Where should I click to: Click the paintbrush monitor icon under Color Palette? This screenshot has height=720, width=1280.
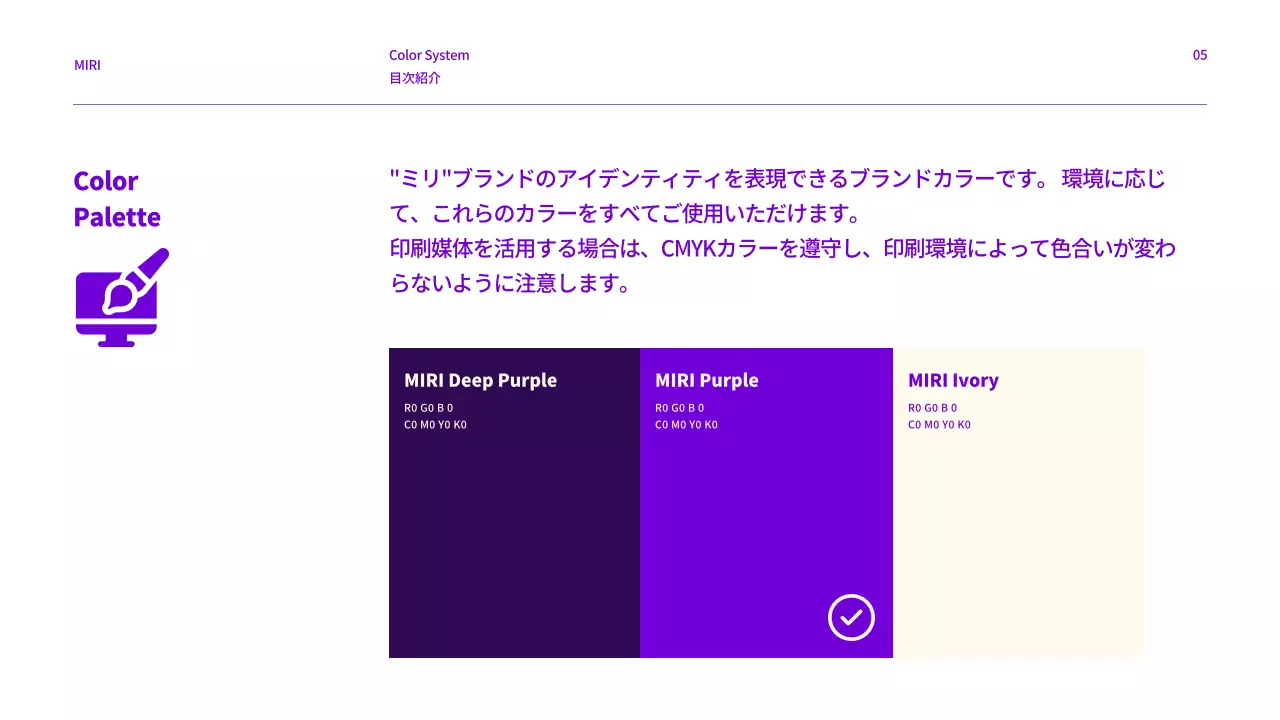tap(122, 295)
